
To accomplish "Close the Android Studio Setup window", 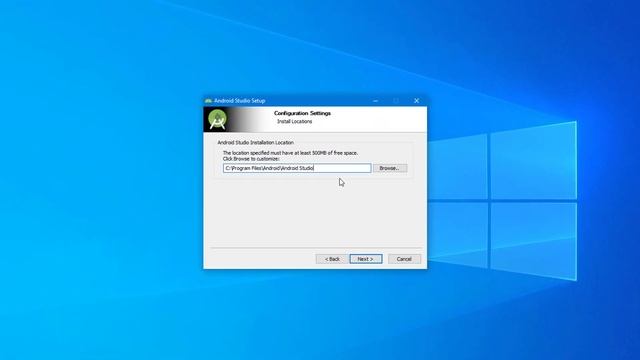I will pyautogui.click(x=416, y=101).
